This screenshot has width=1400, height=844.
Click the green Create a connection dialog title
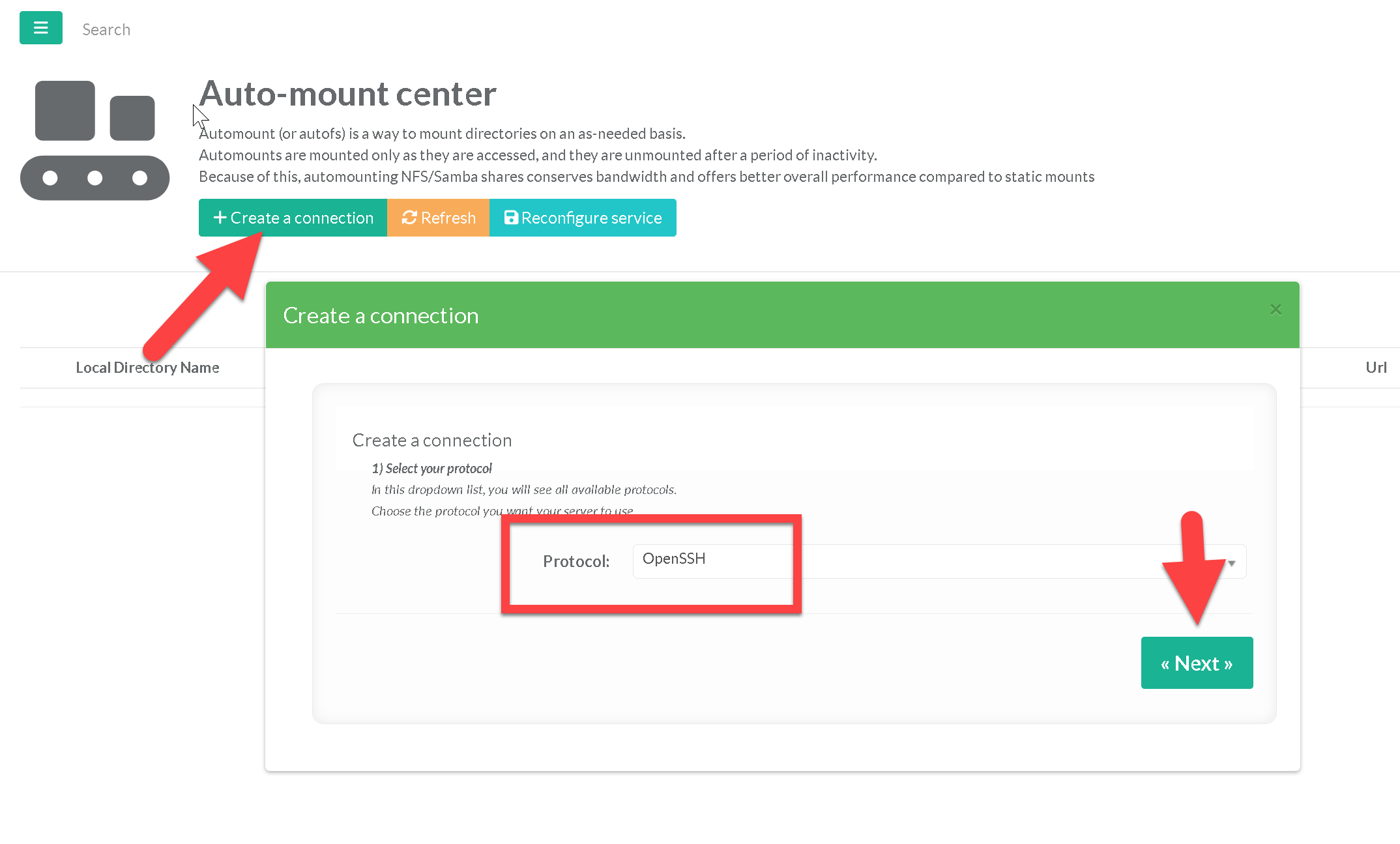pyautogui.click(x=381, y=315)
